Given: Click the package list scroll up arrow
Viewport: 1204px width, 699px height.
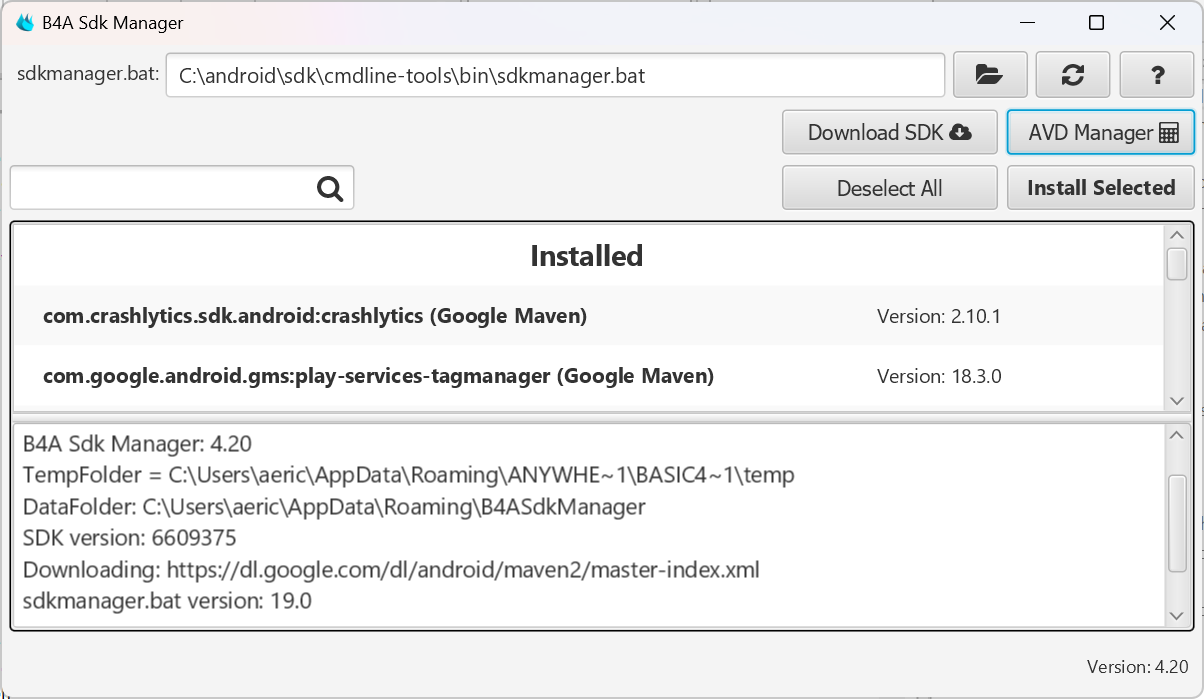Looking at the screenshot, I should (x=1177, y=235).
